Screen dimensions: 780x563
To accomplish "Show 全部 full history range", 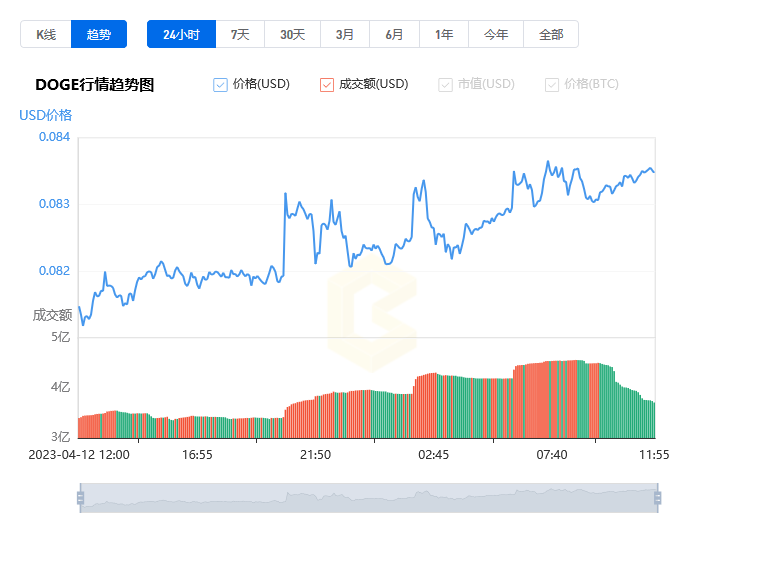I will tap(551, 34).
